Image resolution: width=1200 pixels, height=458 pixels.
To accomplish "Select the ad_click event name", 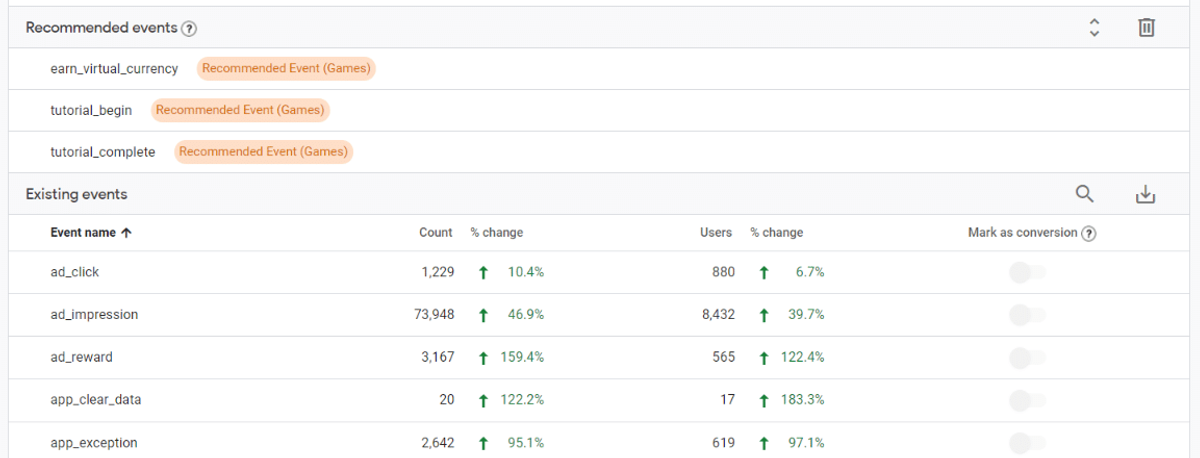I will coord(75,272).
